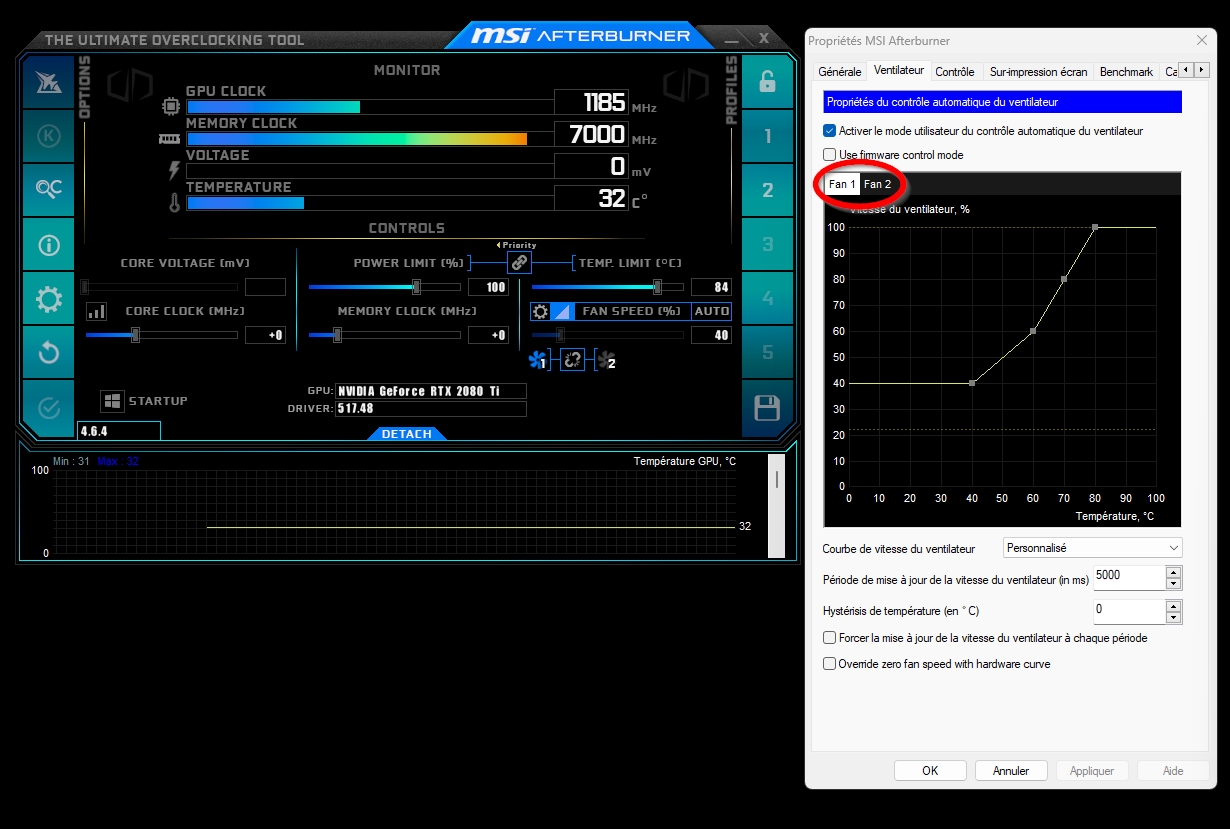This screenshot has width=1230, height=829.
Task: Toggle user-defined fan curve triangle icon
Action: (x=561, y=311)
